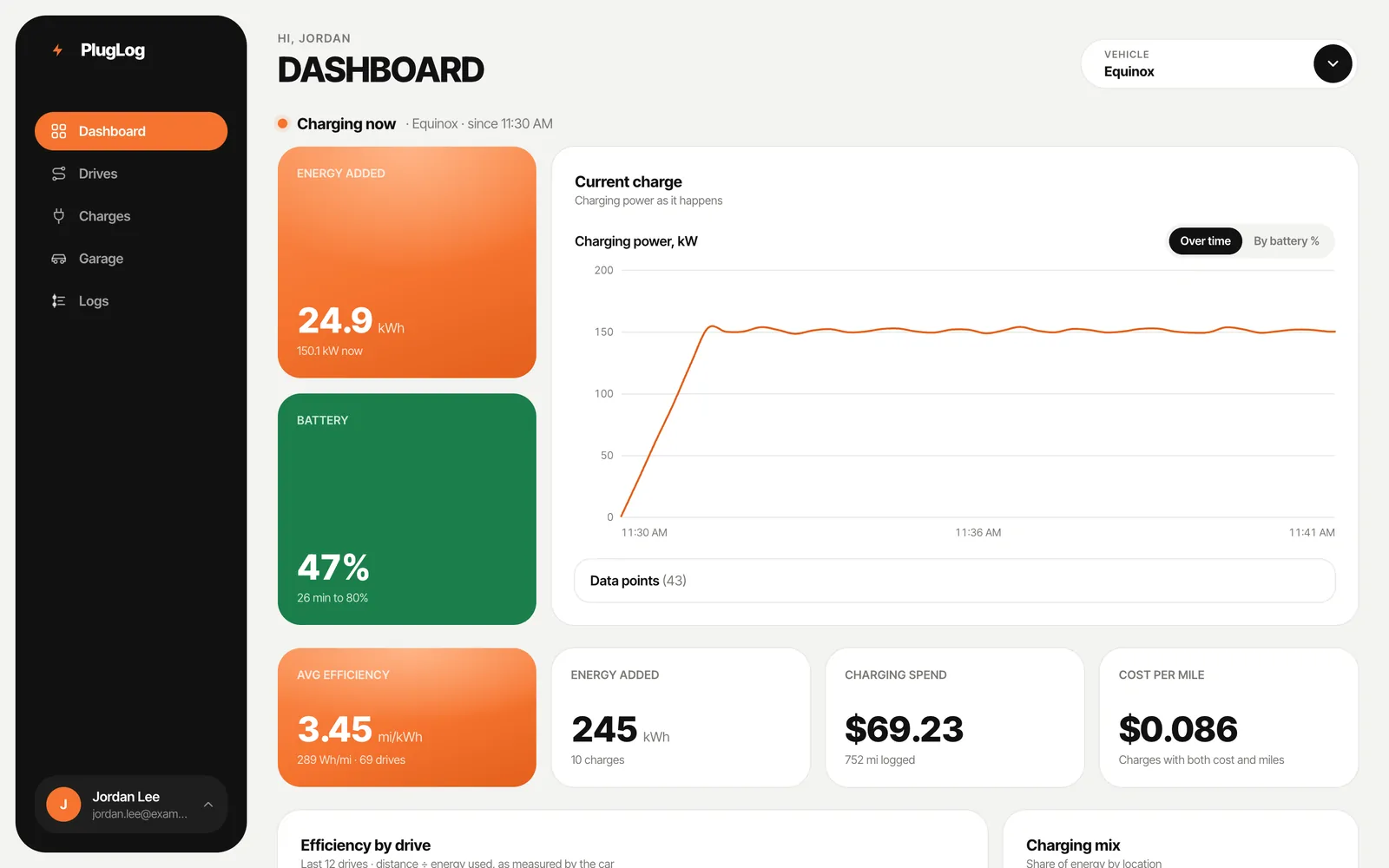Screen dimensions: 1389x868
Task: Click the Charges plug icon
Action: (x=59, y=216)
